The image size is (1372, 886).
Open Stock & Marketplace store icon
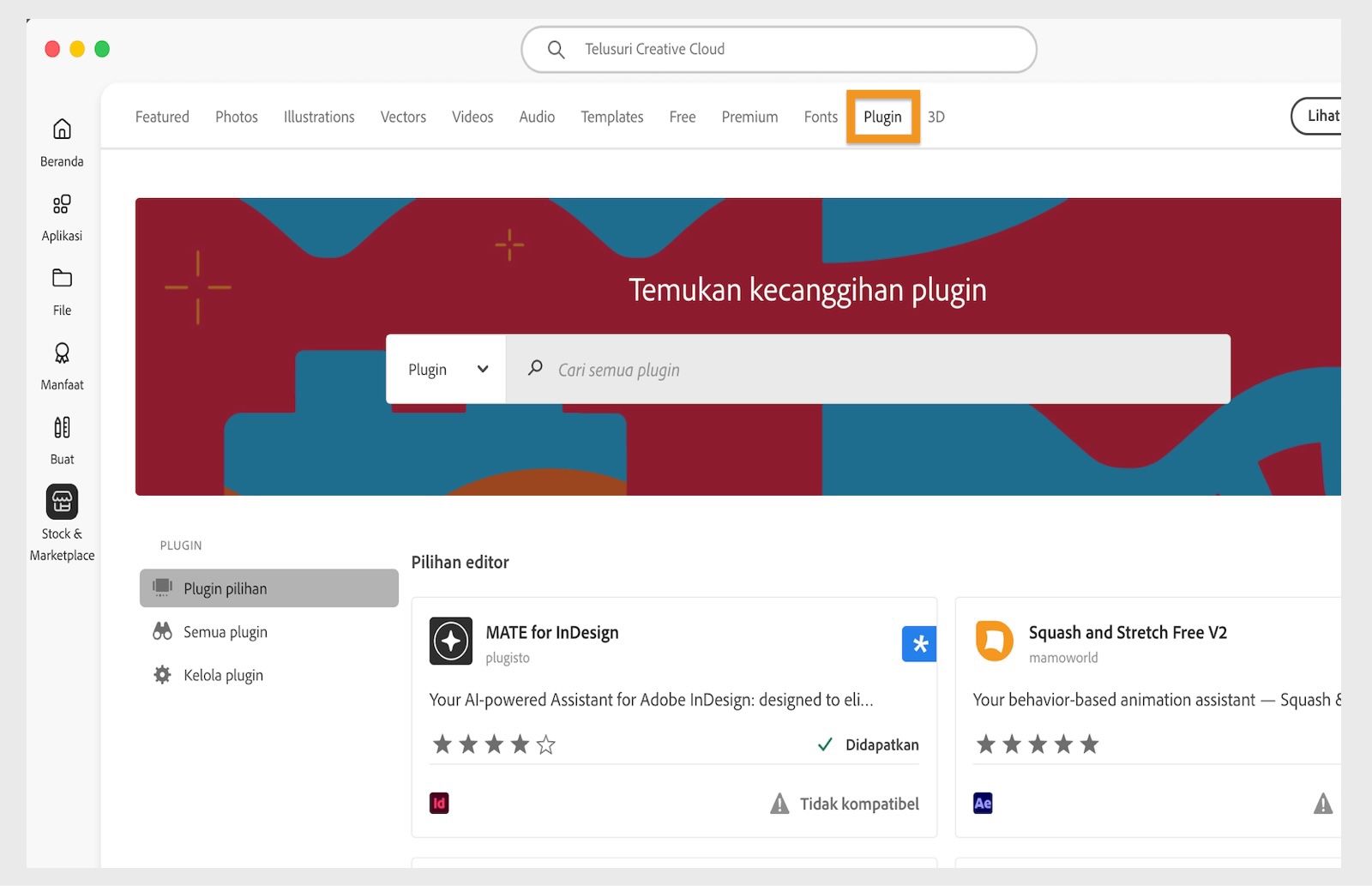pyautogui.click(x=62, y=502)
